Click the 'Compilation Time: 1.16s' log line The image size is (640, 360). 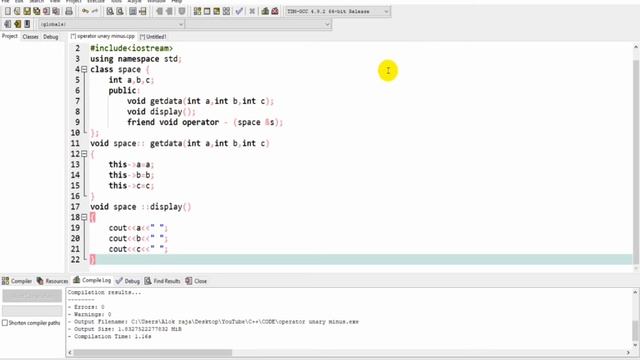[x=109, y=336]
